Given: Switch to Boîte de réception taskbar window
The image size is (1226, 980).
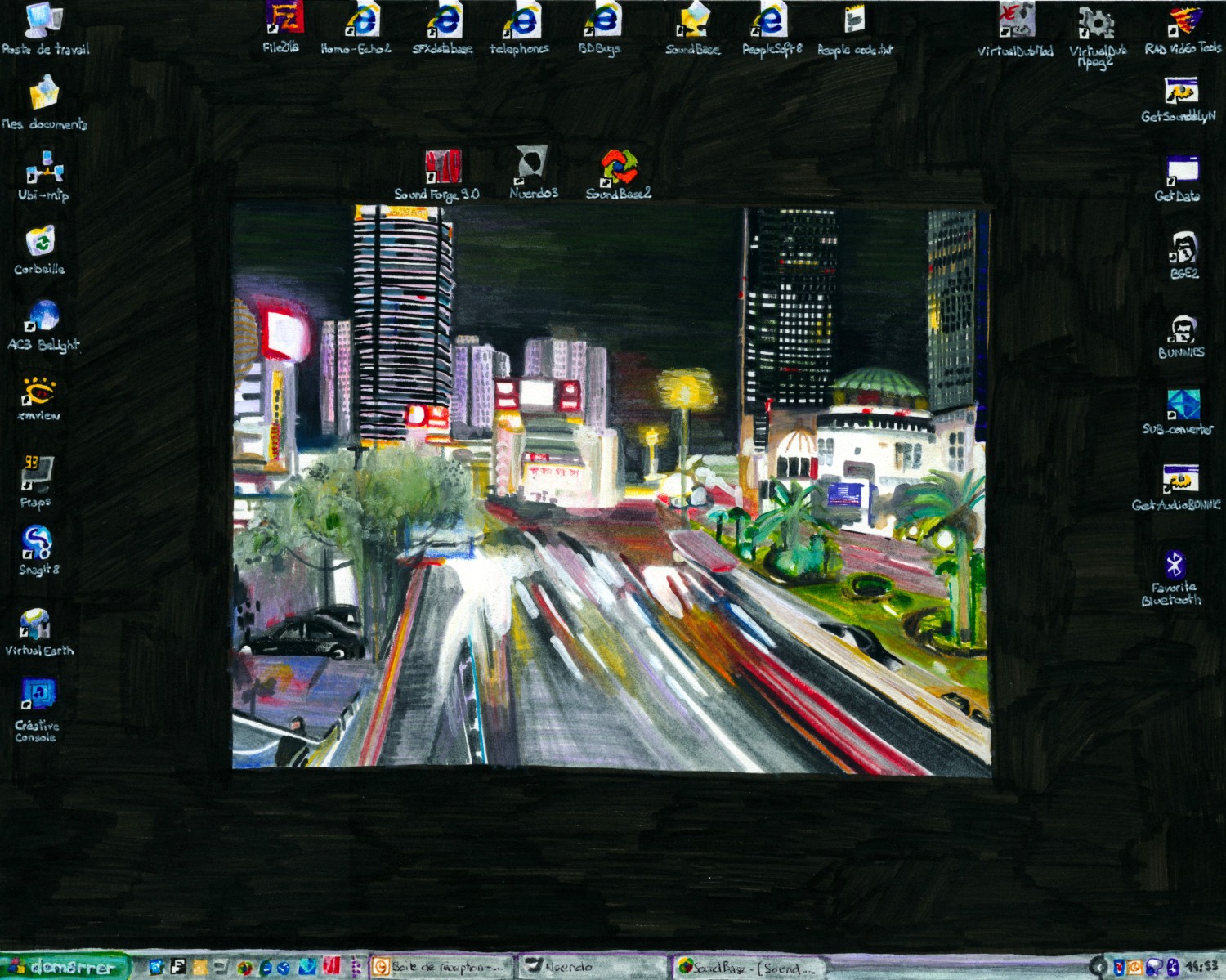Looking at the screenshot, I should pyautogui.click(x=441, y=967).
